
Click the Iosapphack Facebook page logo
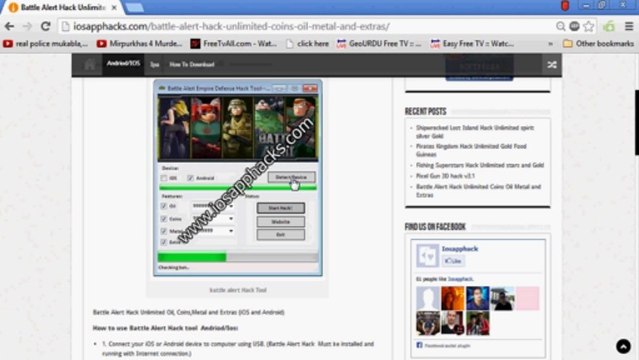coord(427,256)
